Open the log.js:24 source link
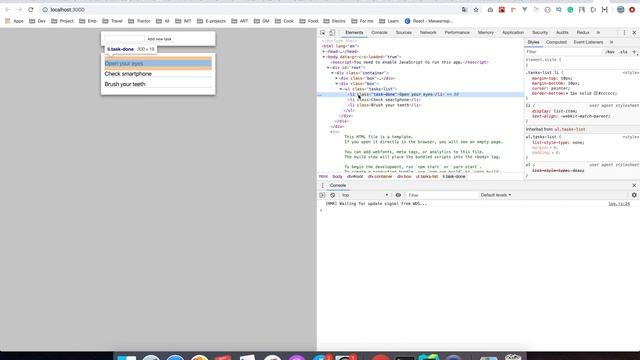Screen dimensions: 640x360 pos(619,204)
